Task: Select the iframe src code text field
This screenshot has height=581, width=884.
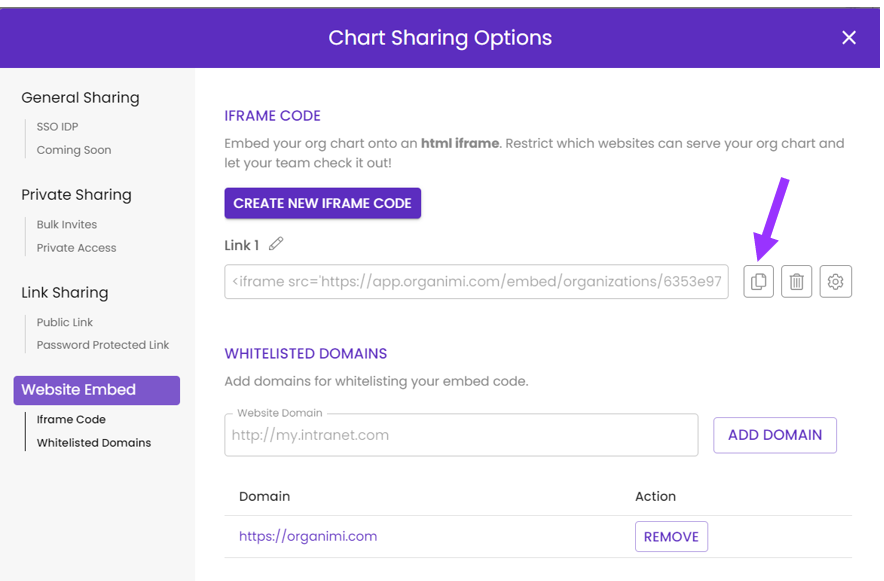Action: point(476,281)
